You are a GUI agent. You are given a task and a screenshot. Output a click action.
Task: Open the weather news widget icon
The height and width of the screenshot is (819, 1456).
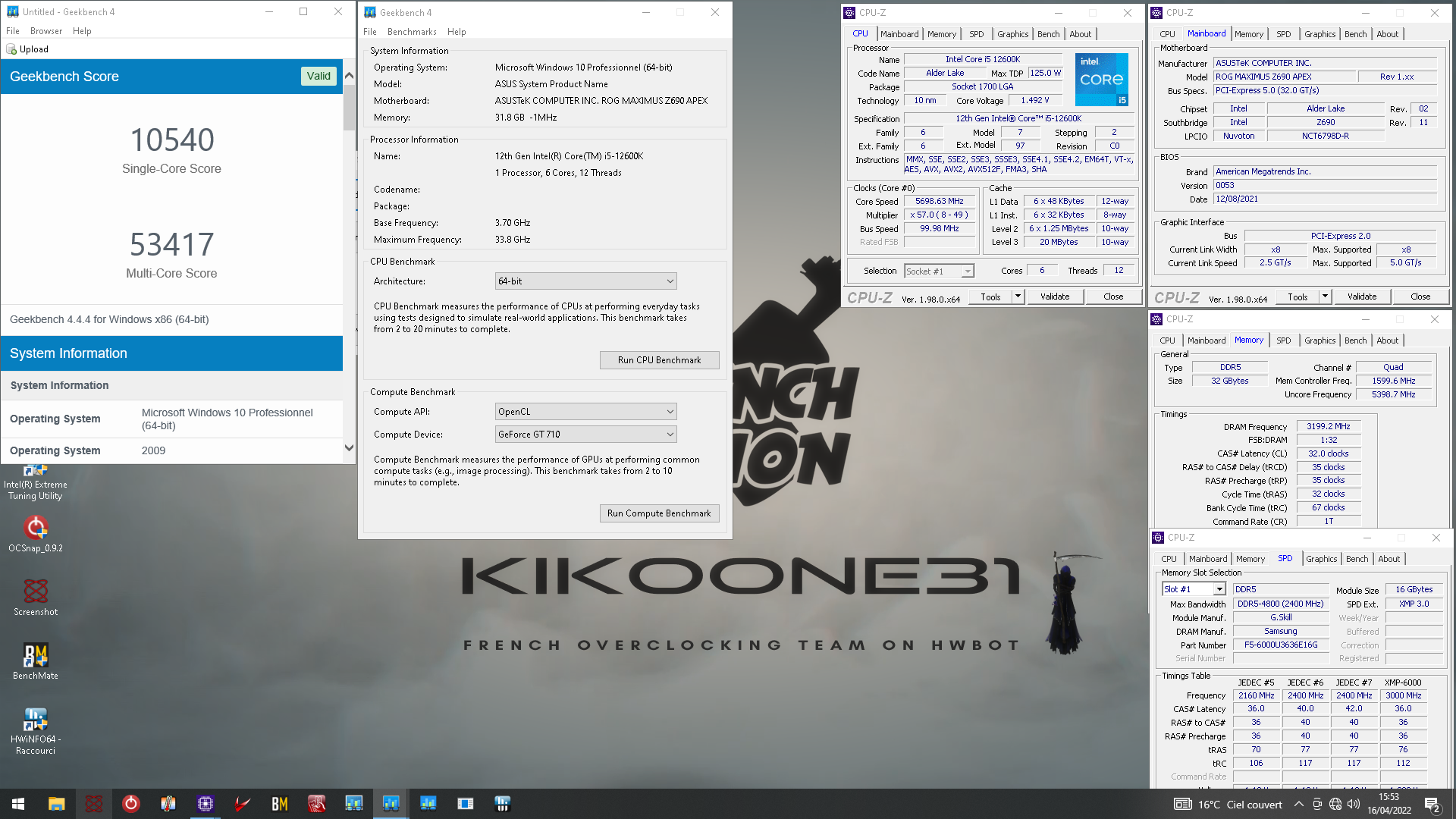pos(1182,804)
